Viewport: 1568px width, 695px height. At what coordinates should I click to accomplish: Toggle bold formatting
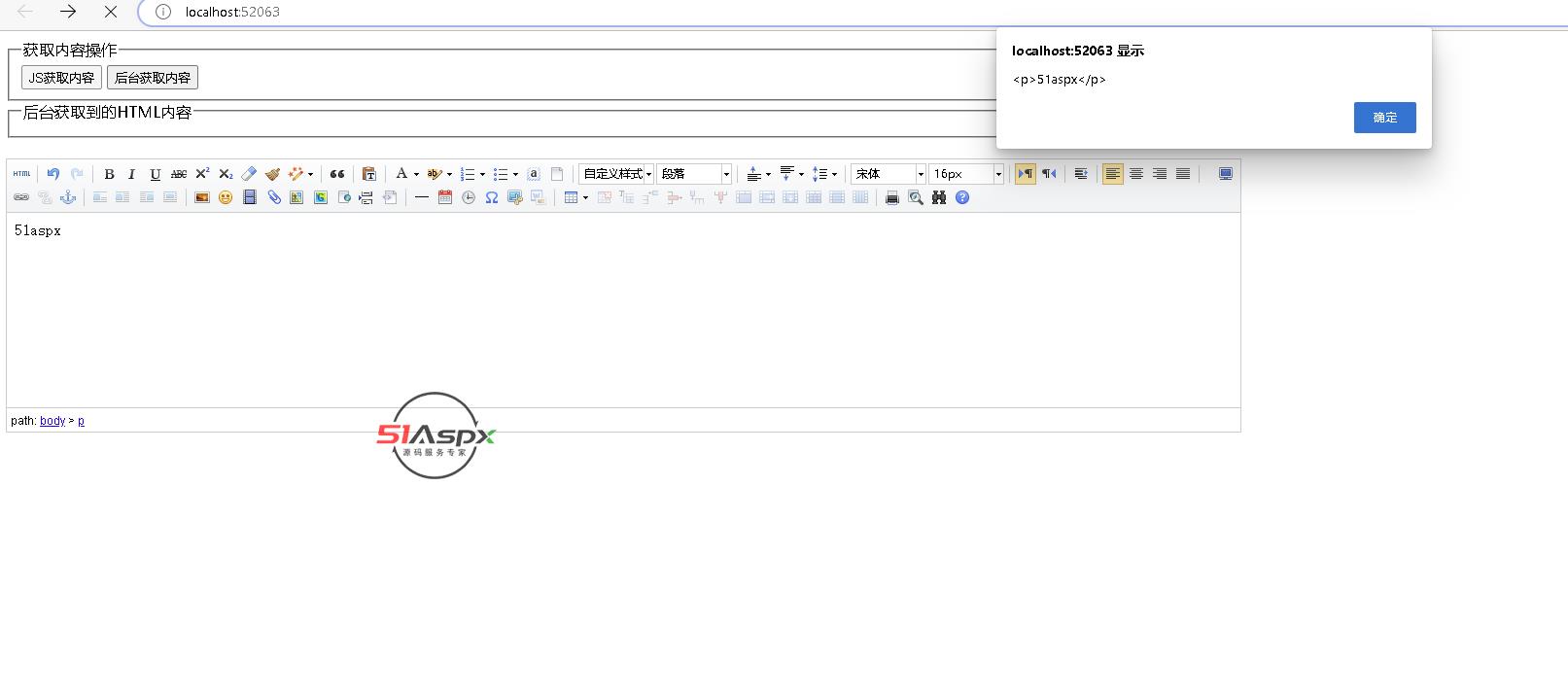click(x=109, y=174)
